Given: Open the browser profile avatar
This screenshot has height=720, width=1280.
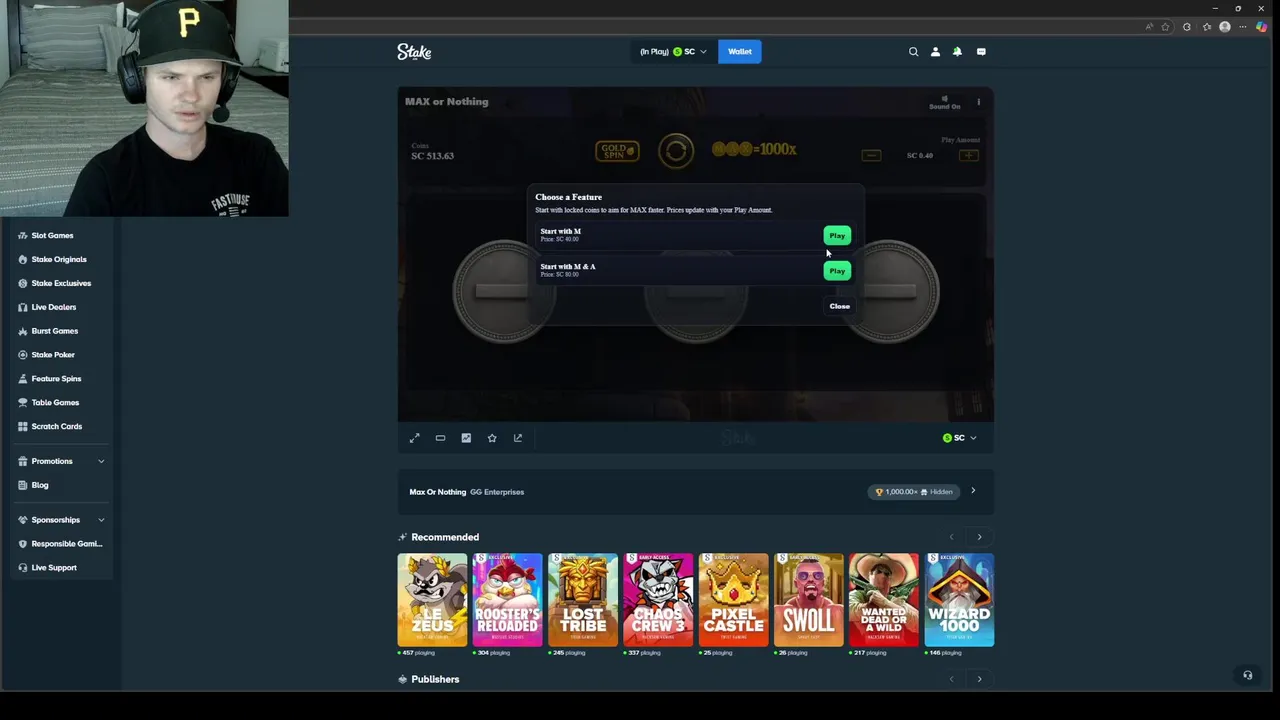Looking at the screenshot, I should (x=1225, y=27).
